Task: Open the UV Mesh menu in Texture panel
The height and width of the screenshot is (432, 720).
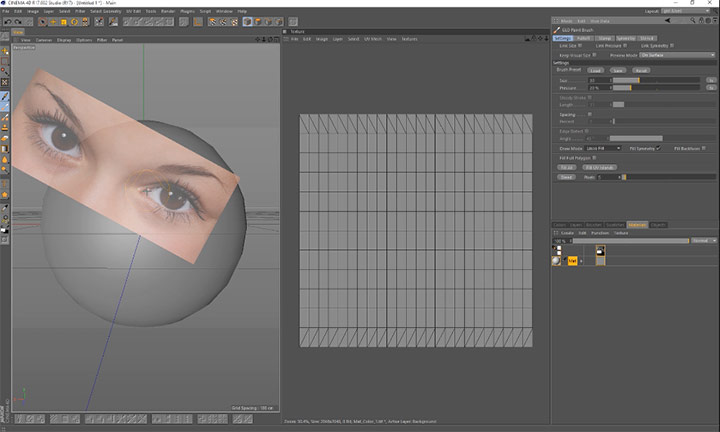Action: 373,39
